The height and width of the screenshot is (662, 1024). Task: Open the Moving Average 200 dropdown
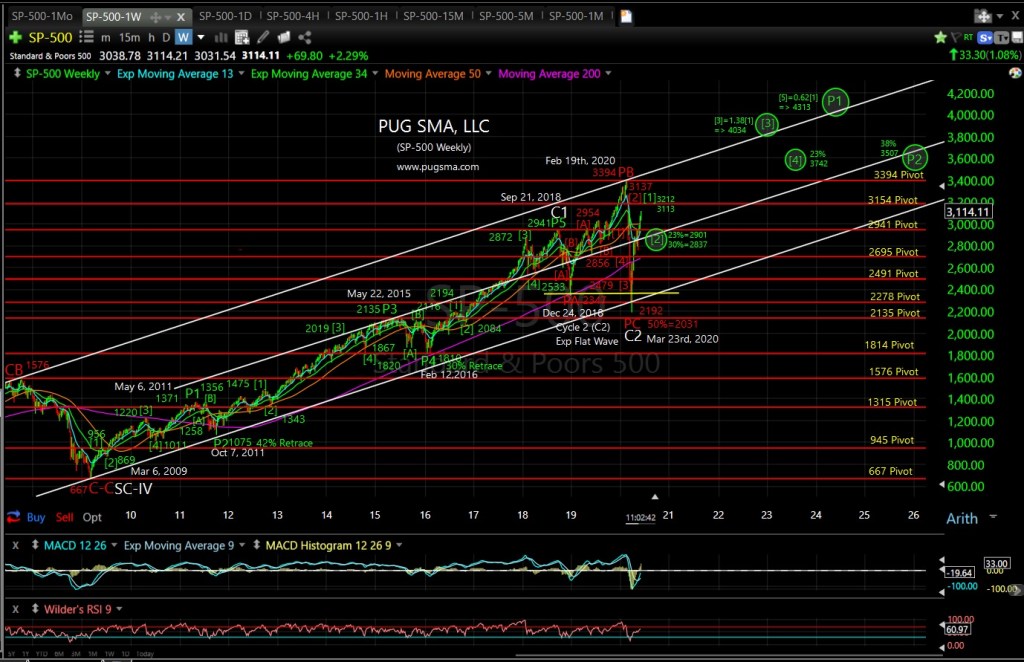click(608, 73)
